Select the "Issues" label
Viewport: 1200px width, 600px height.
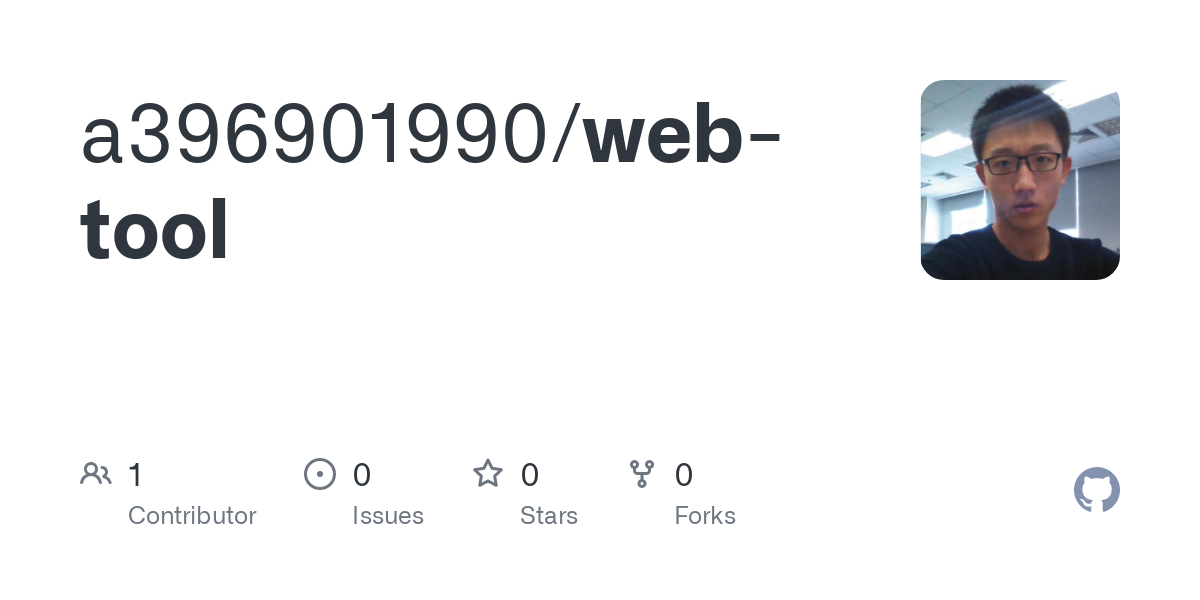coord(388,516)
